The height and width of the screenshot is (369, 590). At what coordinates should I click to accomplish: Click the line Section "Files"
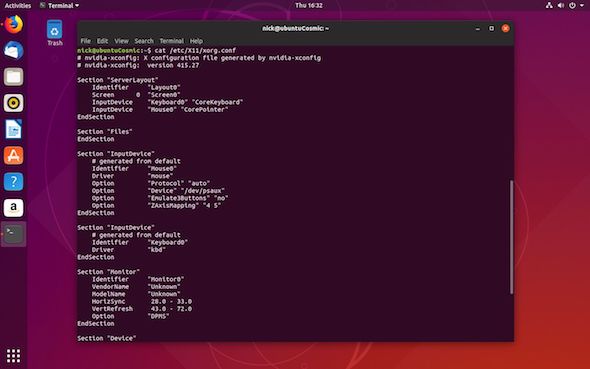click(105, 132)
